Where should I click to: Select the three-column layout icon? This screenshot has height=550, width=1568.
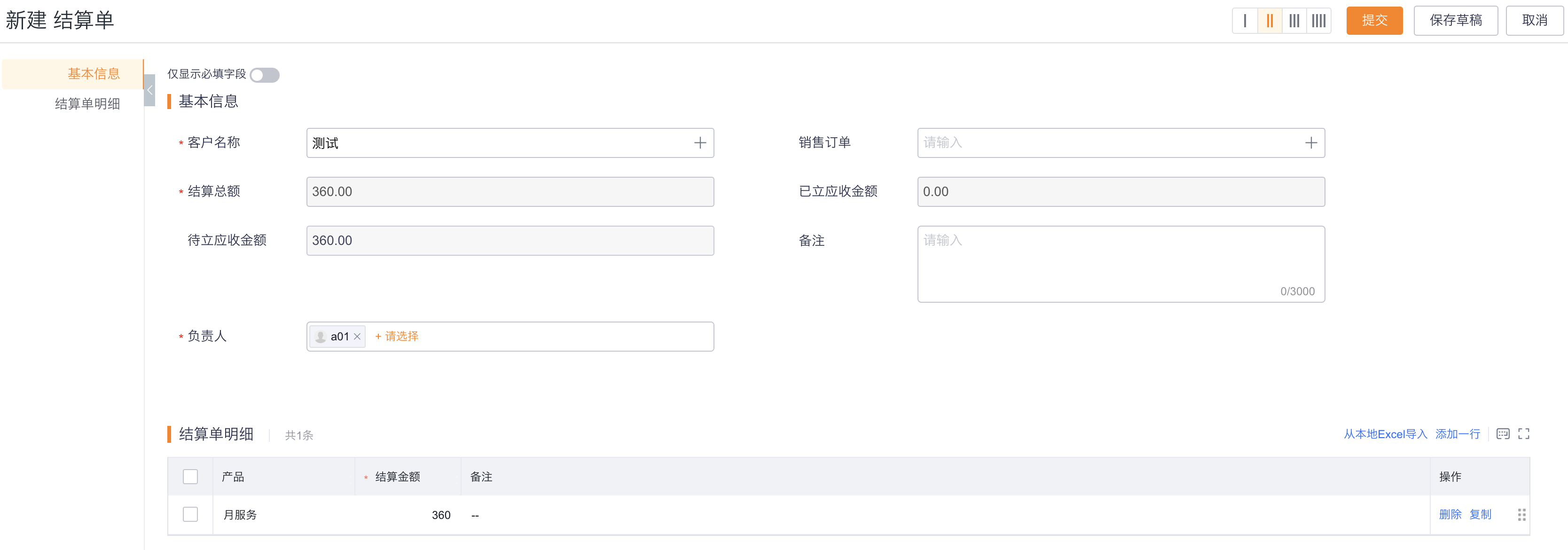tap(1294, 21)
